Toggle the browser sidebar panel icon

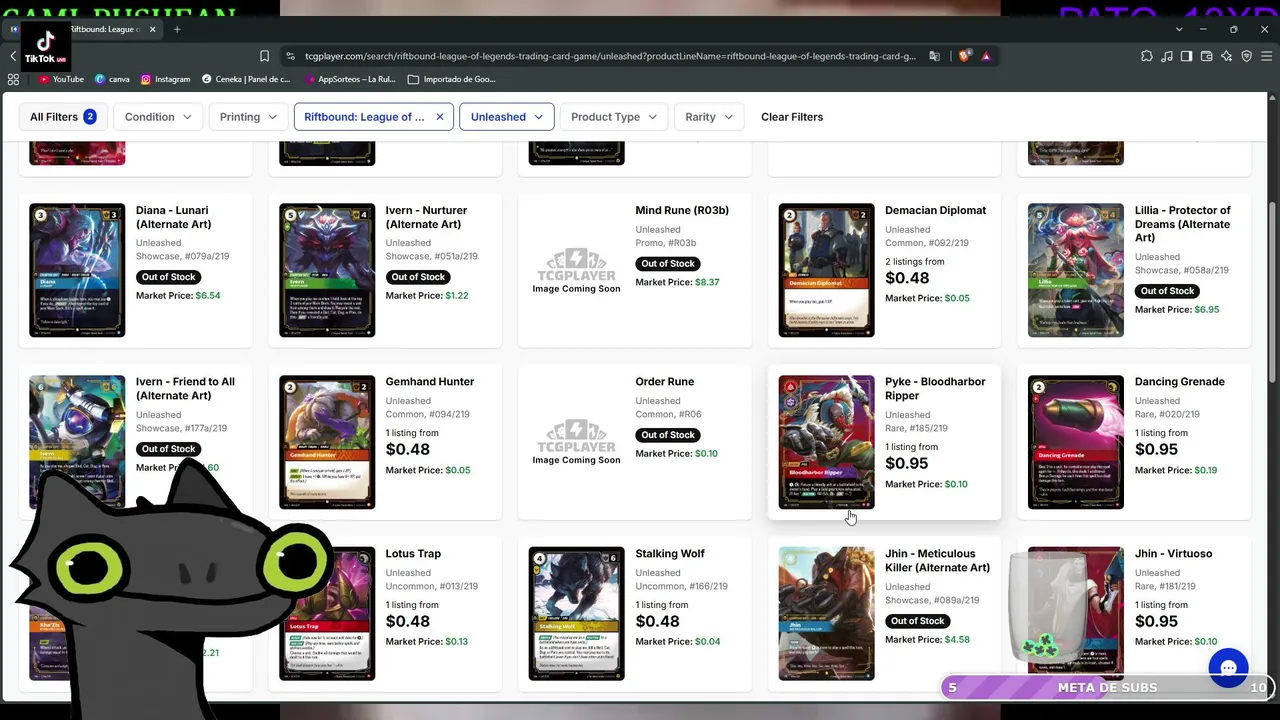tap(1187, 56)
